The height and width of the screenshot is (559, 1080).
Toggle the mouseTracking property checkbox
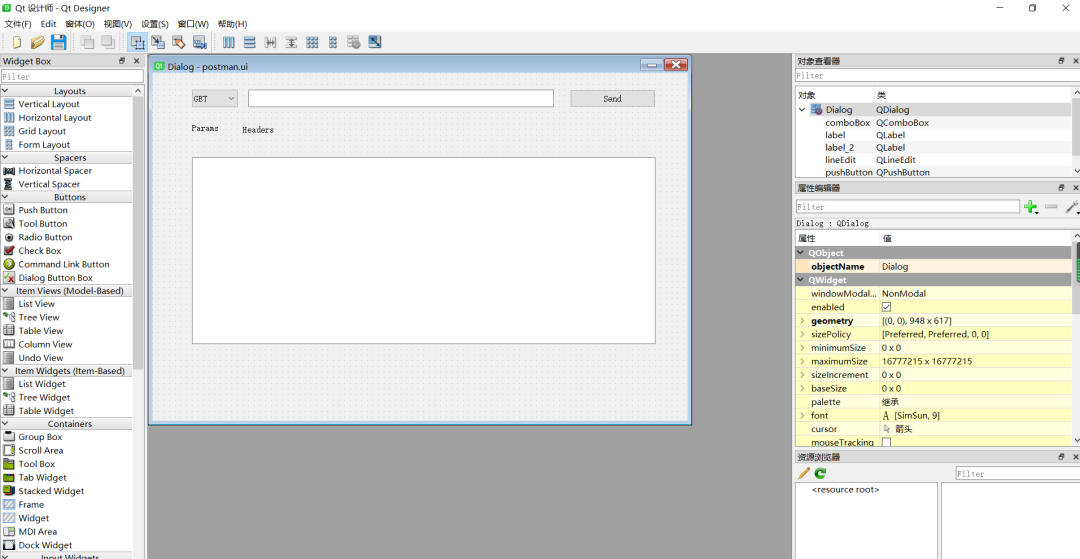coord(886,442)
